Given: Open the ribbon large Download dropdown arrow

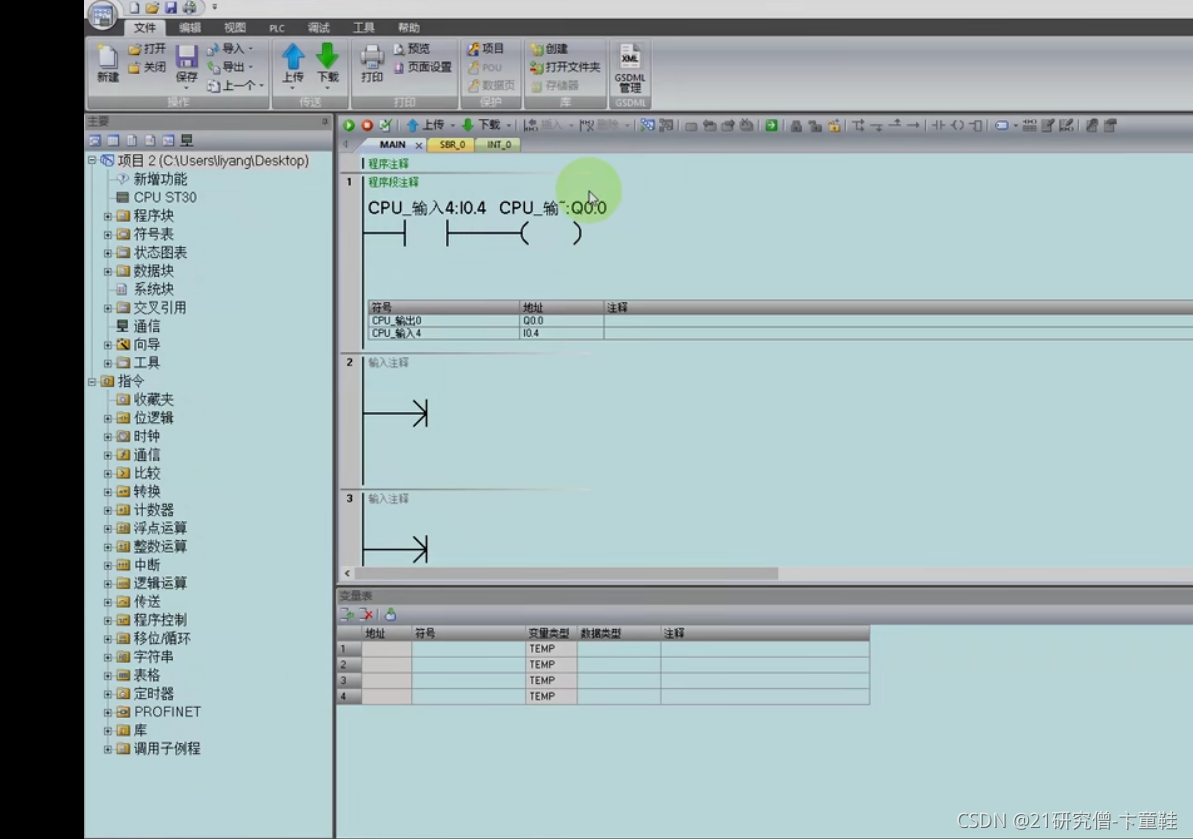Looking at the screenshot, I should (x=327, y=89).
